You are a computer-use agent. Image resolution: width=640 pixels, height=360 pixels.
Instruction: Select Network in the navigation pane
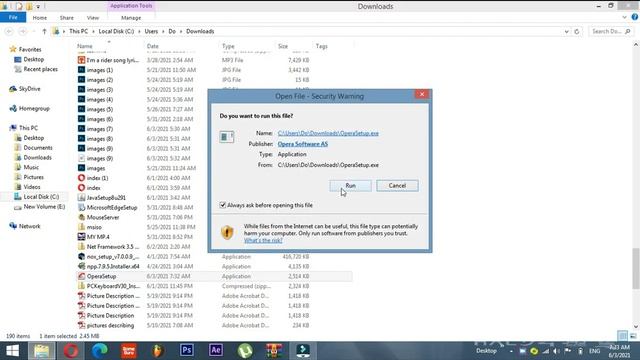pos(25,226)
